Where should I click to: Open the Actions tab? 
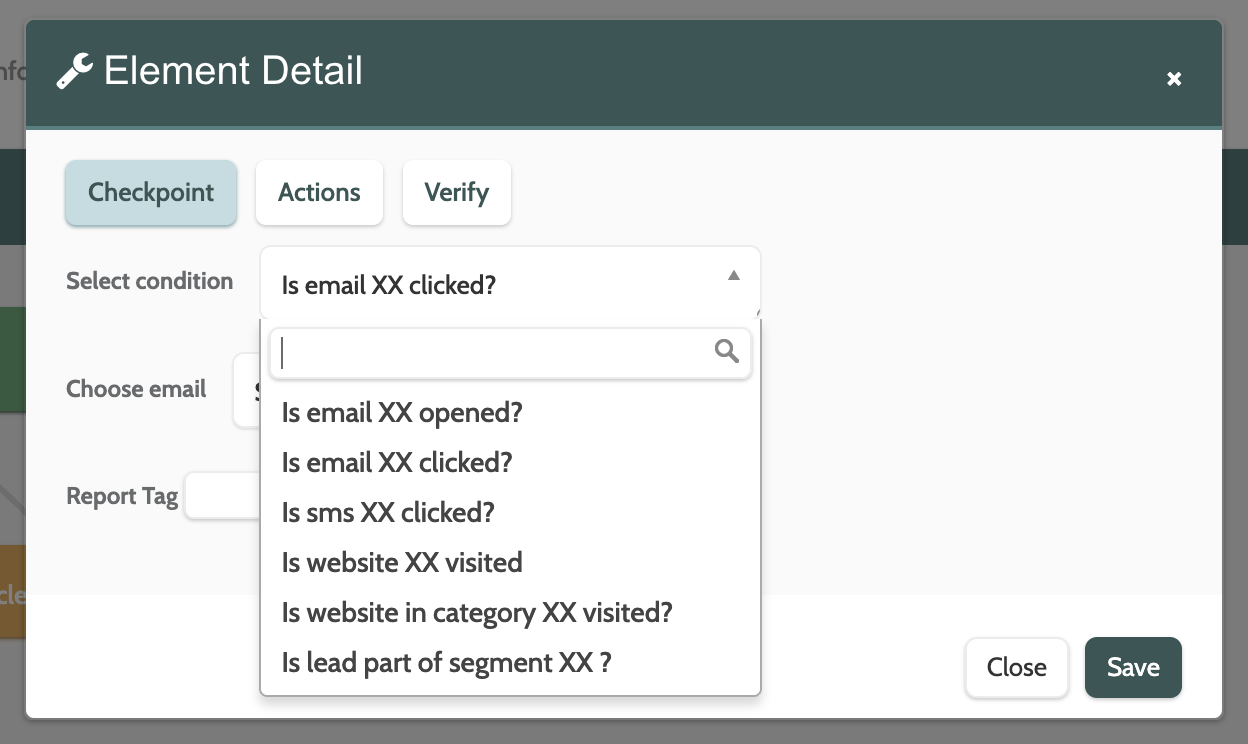coord(319,193)
